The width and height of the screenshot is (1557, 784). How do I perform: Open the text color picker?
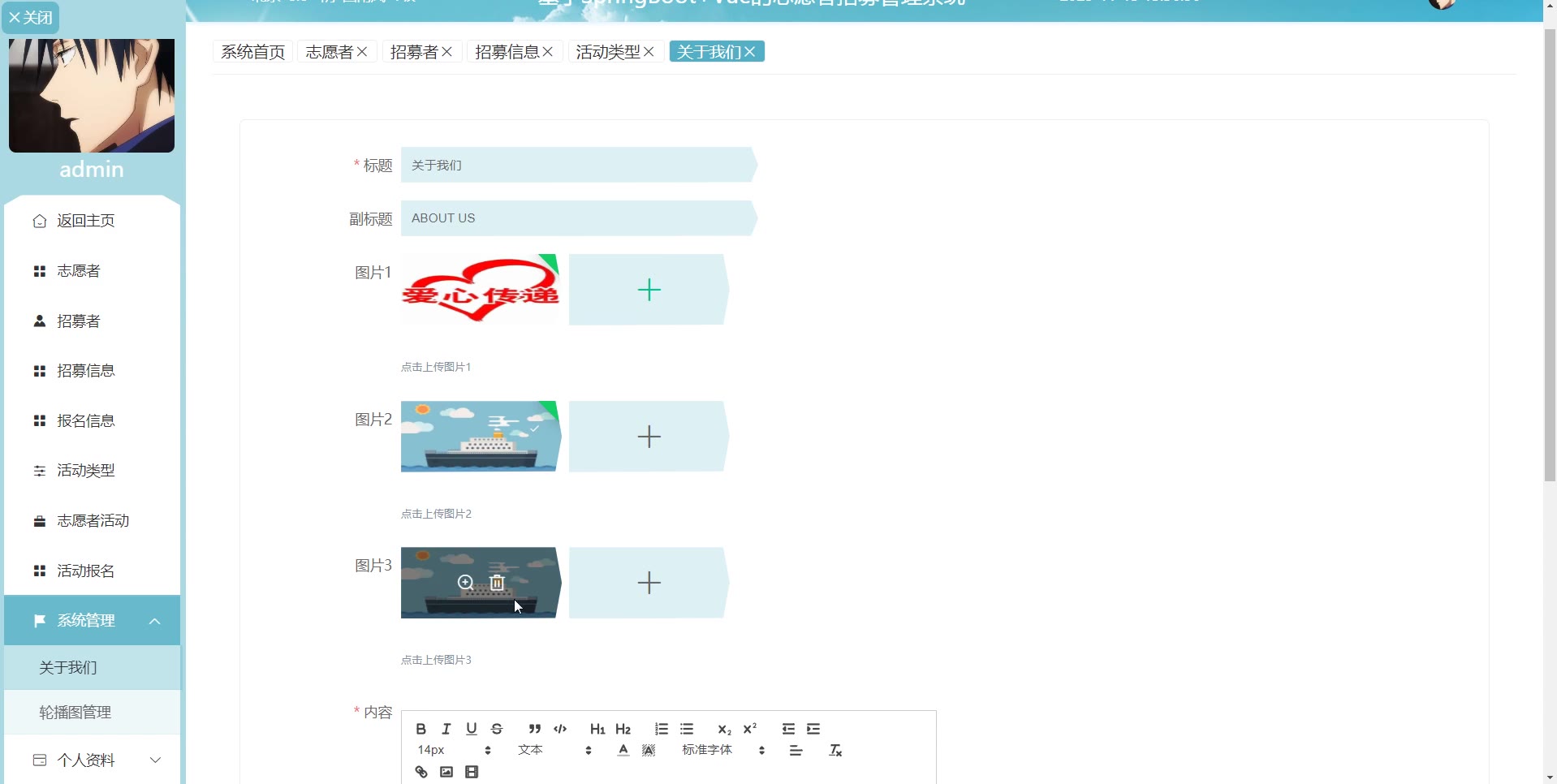point(623,751)
